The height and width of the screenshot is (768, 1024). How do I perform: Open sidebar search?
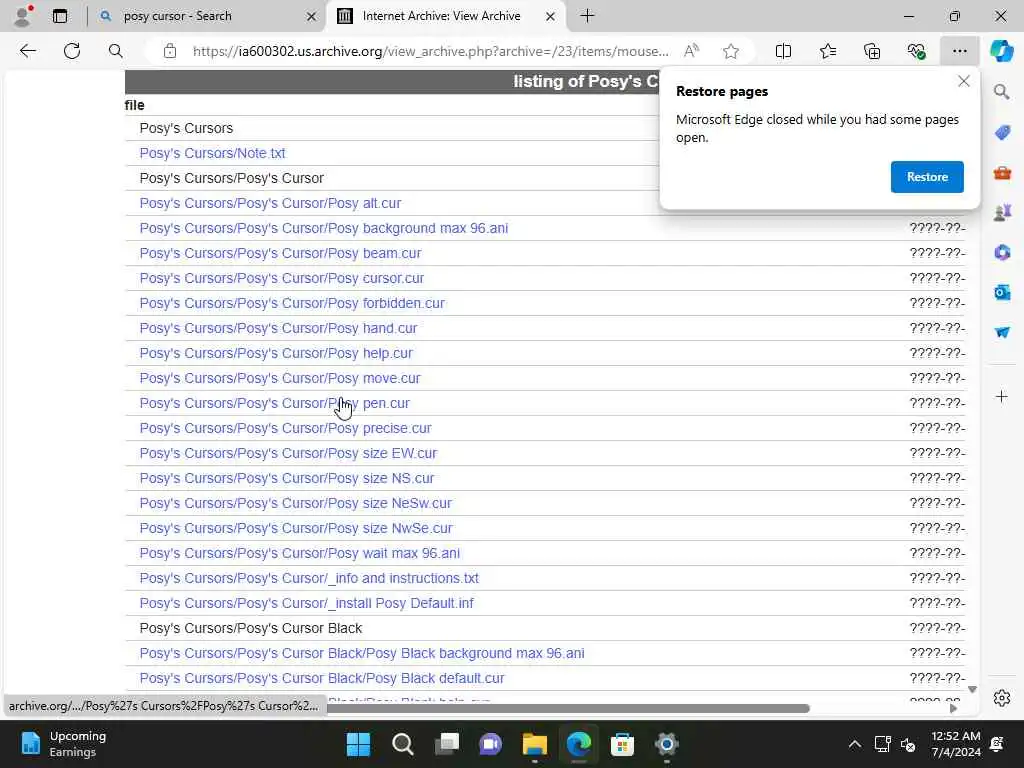(1002, 92)
